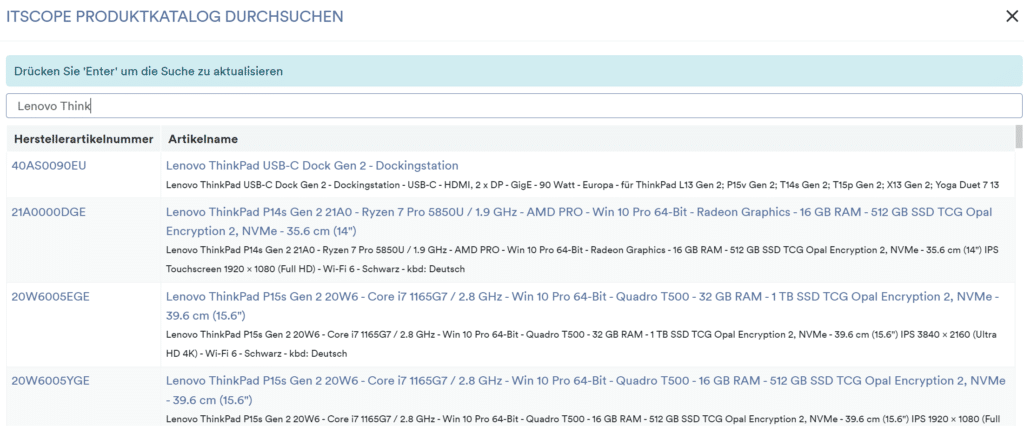Click the 'ITSCOPE PRODUKTKATALOG DURCHSUCHEN' dialog title

[175, 17]
